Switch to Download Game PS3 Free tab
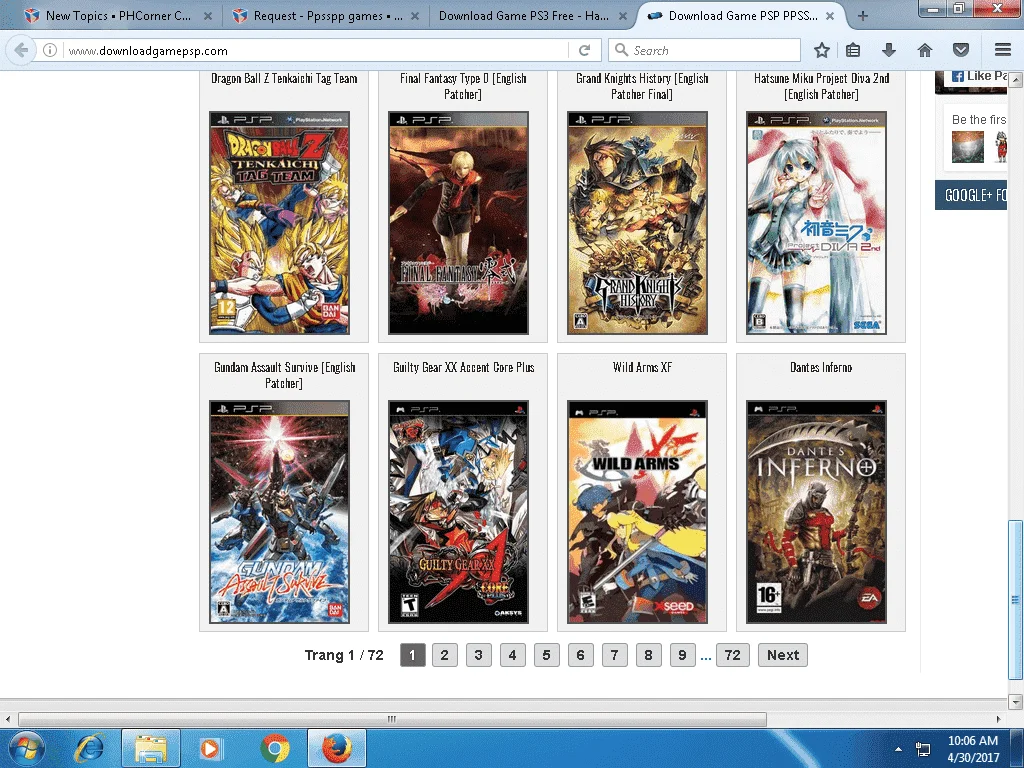 pyautogui.click(x=532, y=16)
